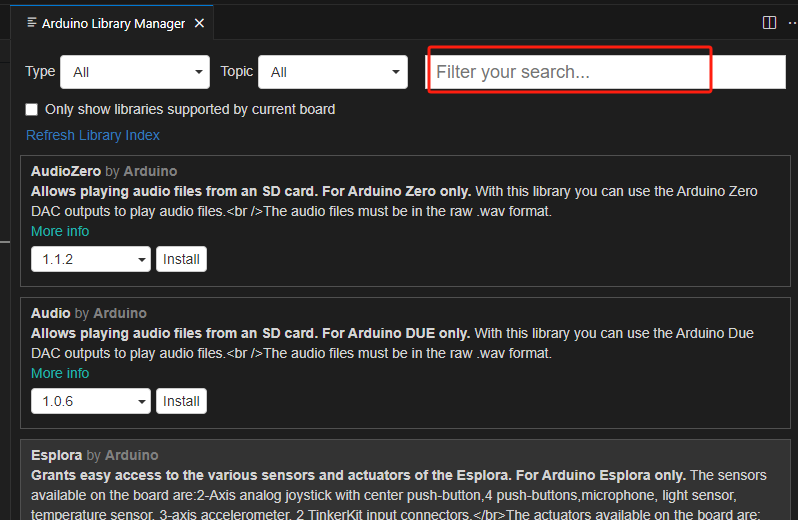Enable only libraries supported by current board
The image size is (798, 520).
point(32,109)
